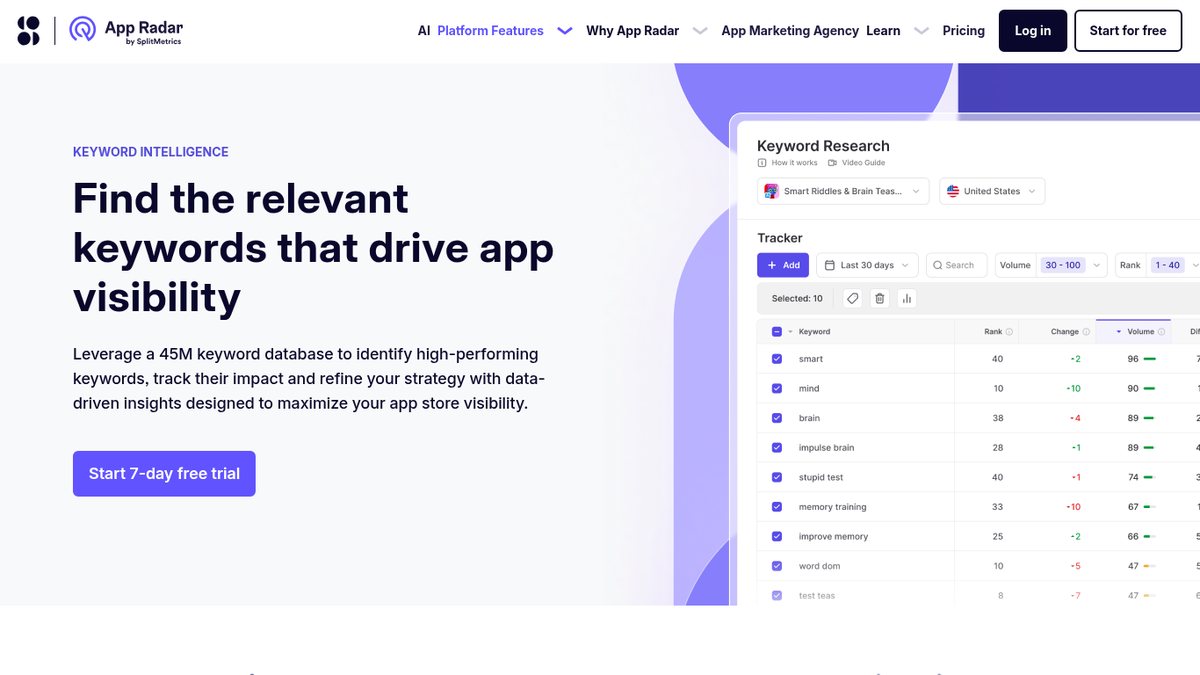
Task: Open the AI menu item
Action: (424, 31)
